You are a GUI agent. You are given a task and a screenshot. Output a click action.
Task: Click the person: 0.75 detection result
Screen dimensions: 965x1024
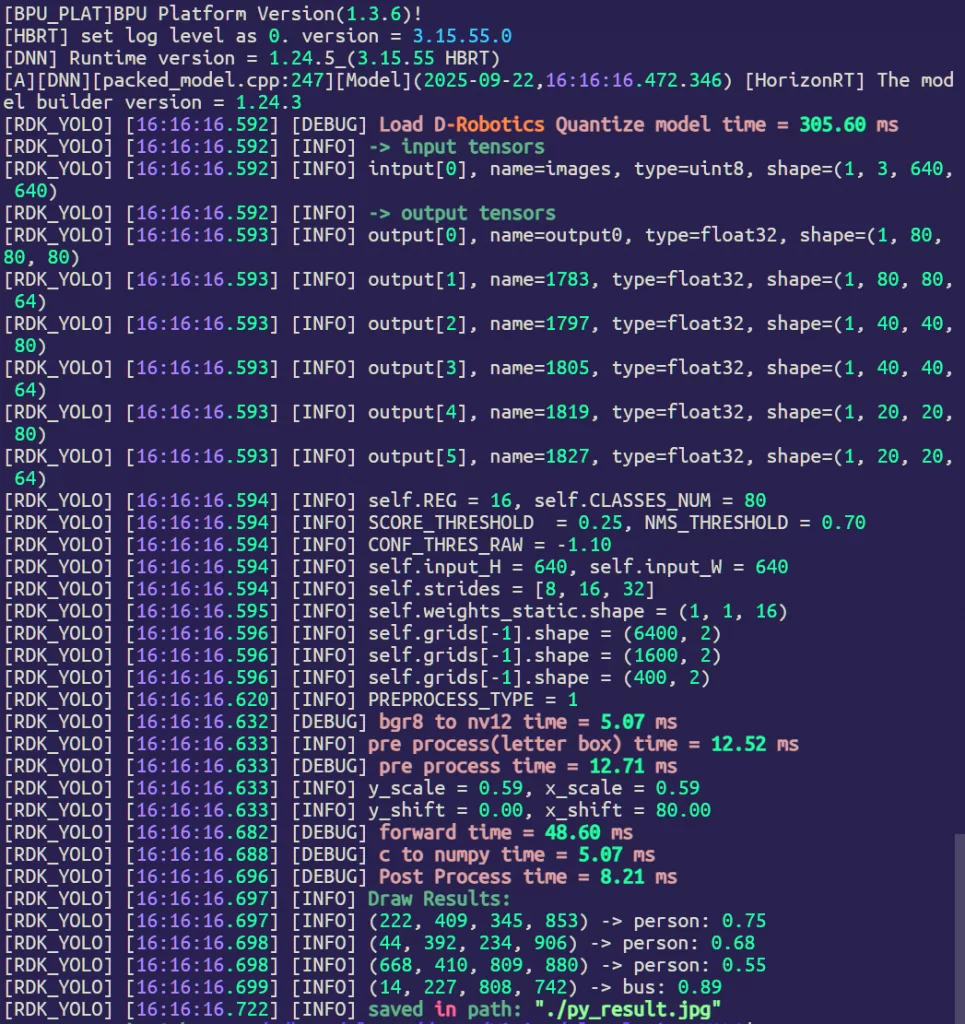702,920
